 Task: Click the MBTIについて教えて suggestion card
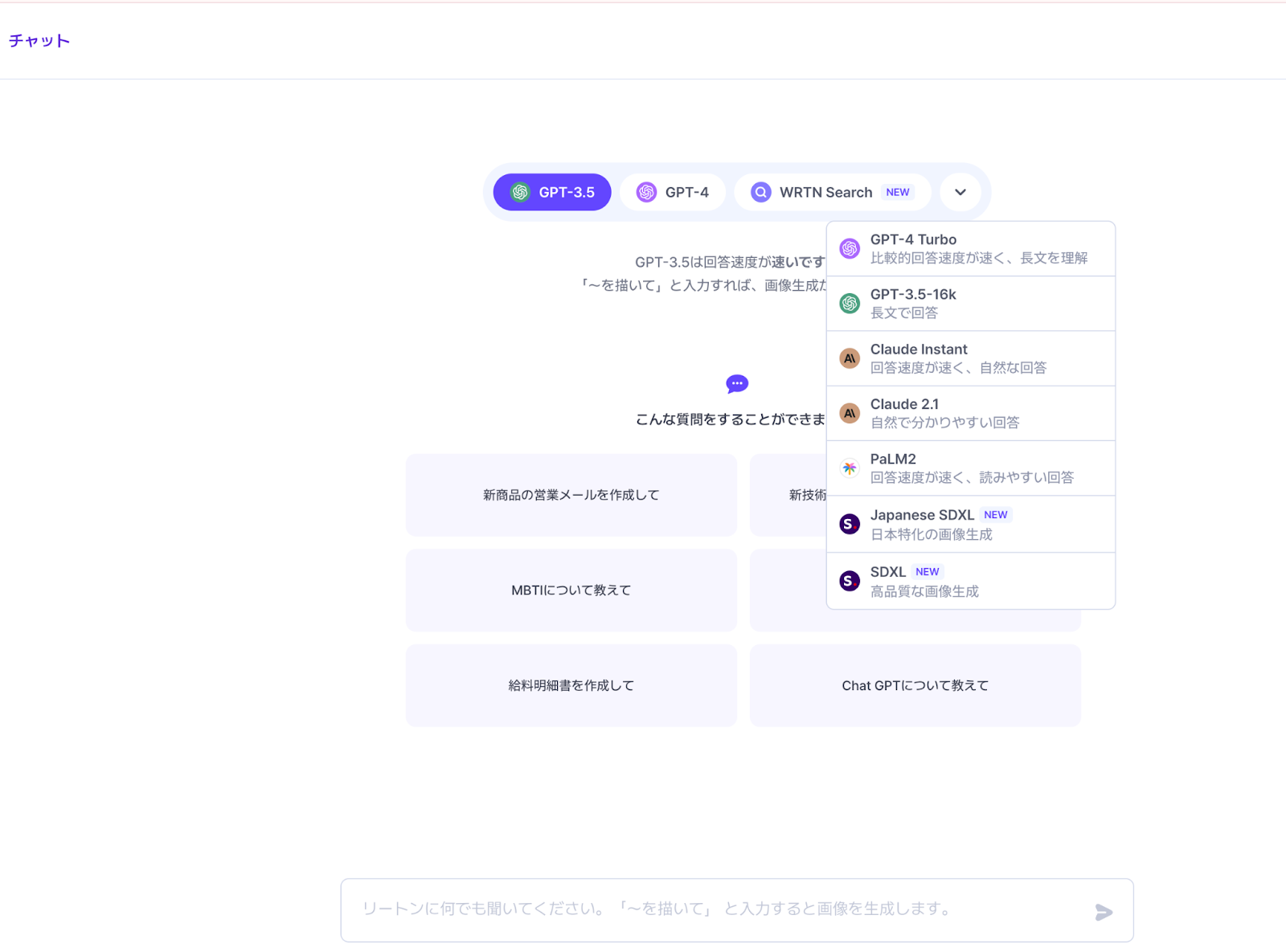point(571,590)
